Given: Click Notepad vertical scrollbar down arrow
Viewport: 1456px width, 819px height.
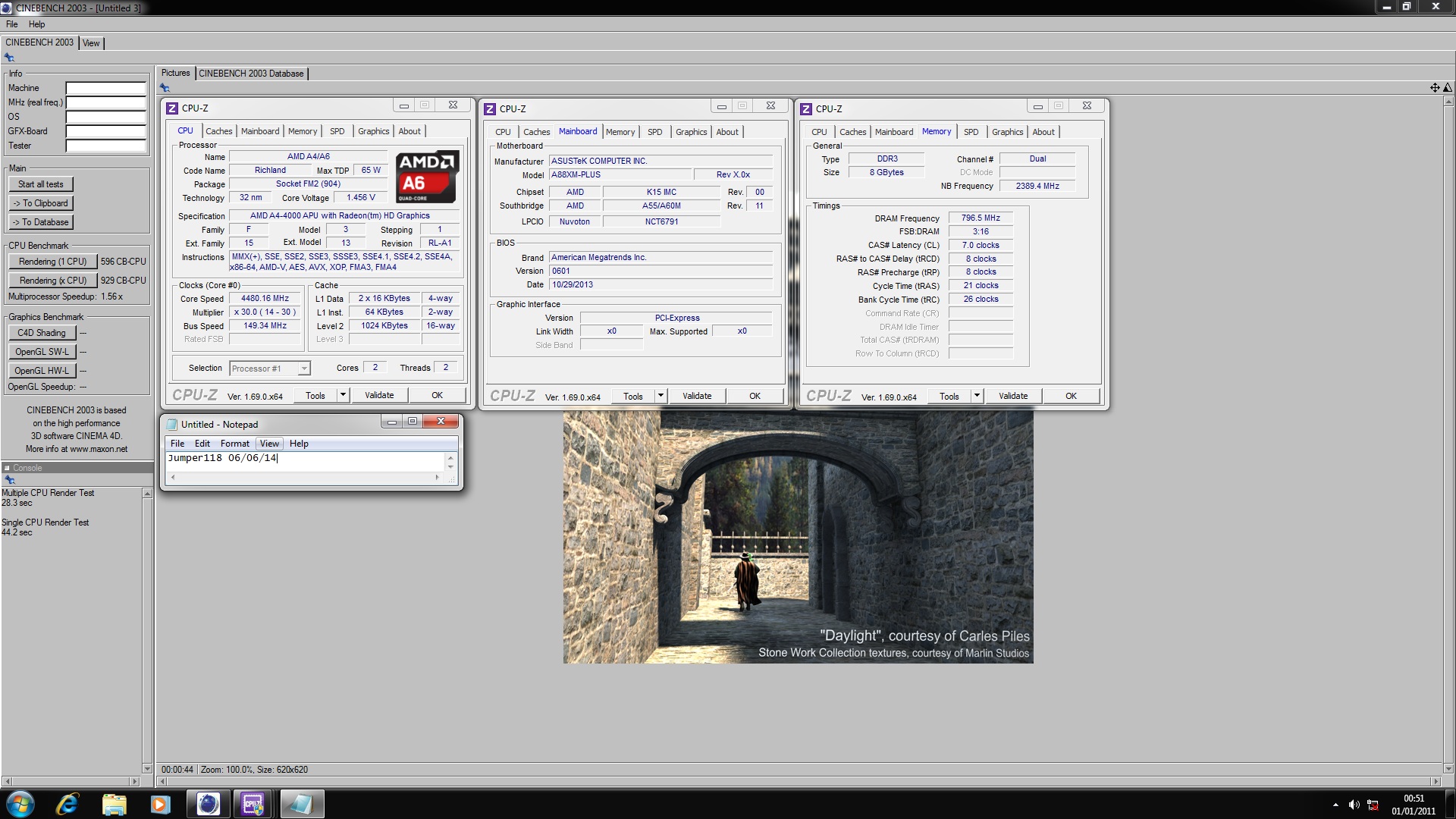Looking at the screenshot, I should click(450, 467).
